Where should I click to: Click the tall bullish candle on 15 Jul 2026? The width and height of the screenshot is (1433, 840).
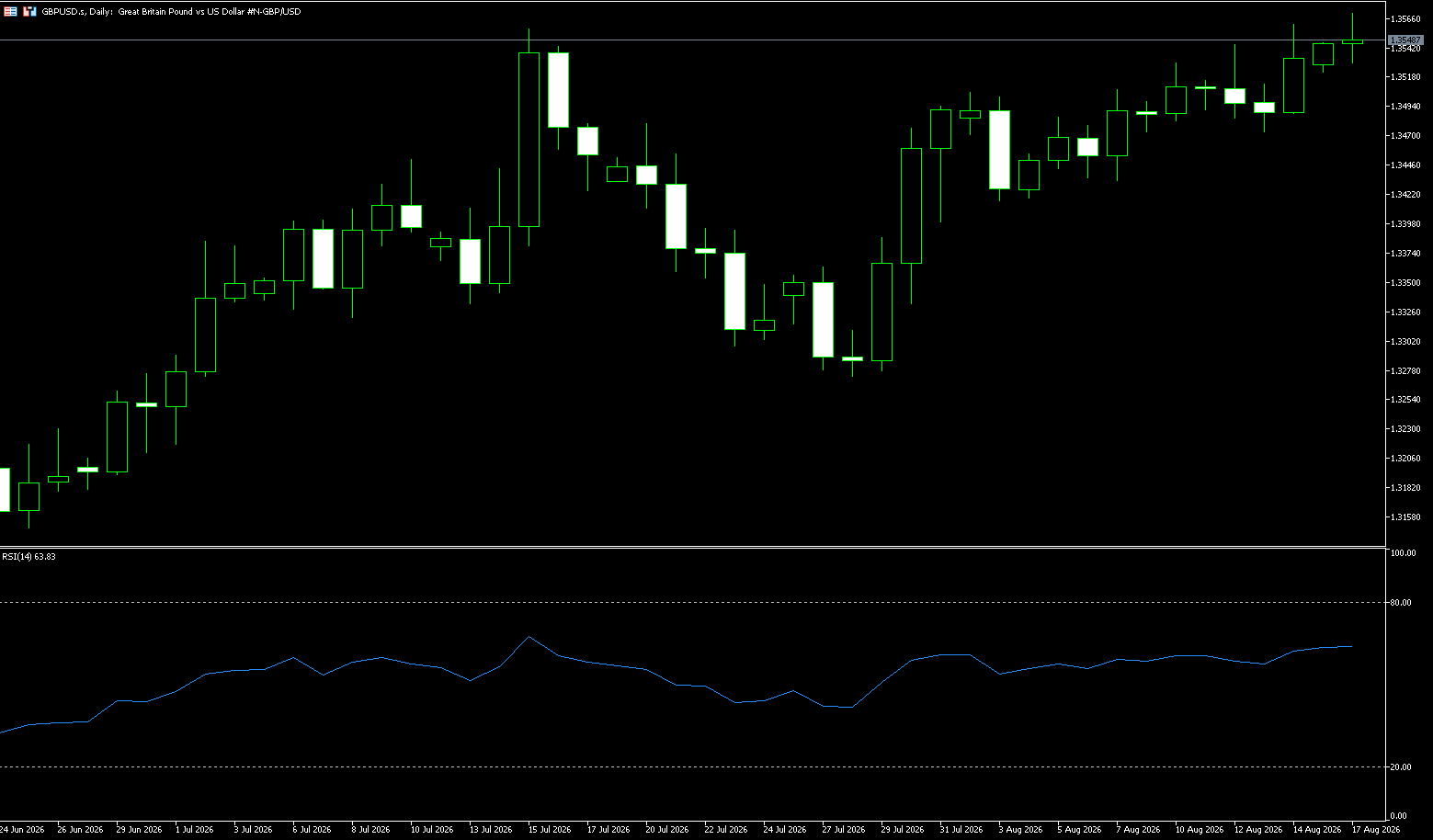[529, 139]
